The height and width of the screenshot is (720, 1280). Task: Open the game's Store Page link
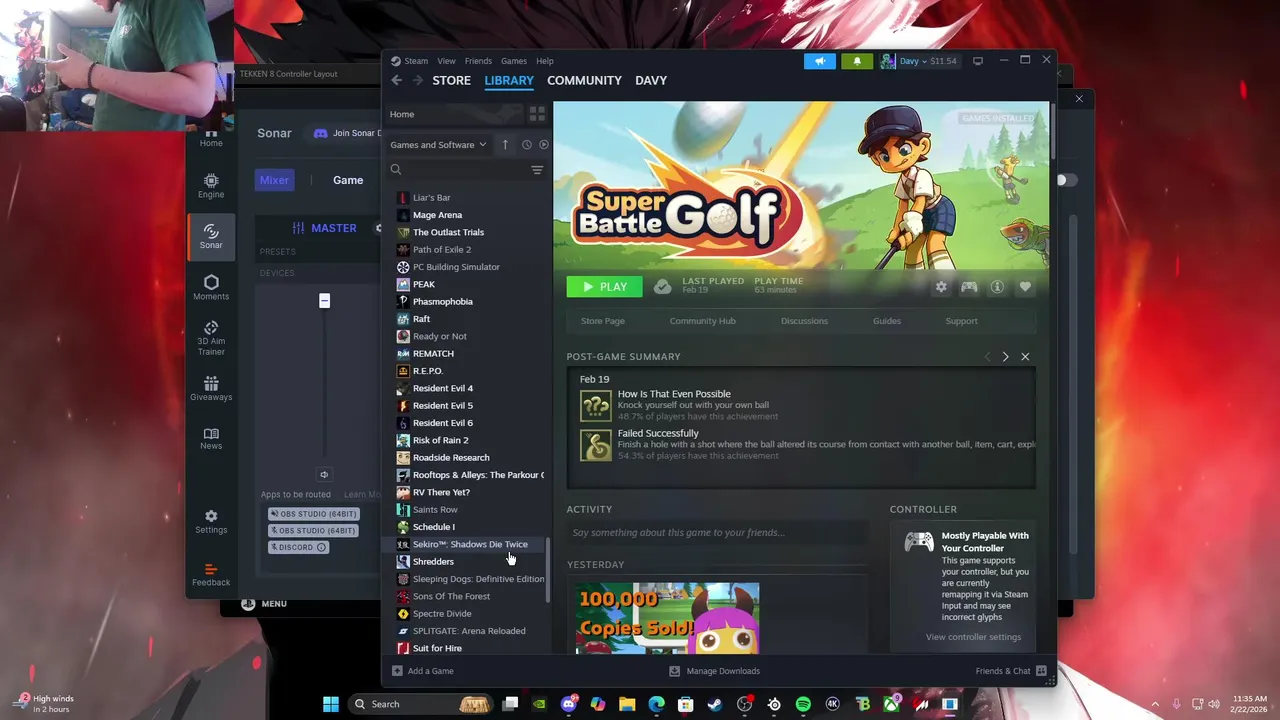[x=603, y=321]
